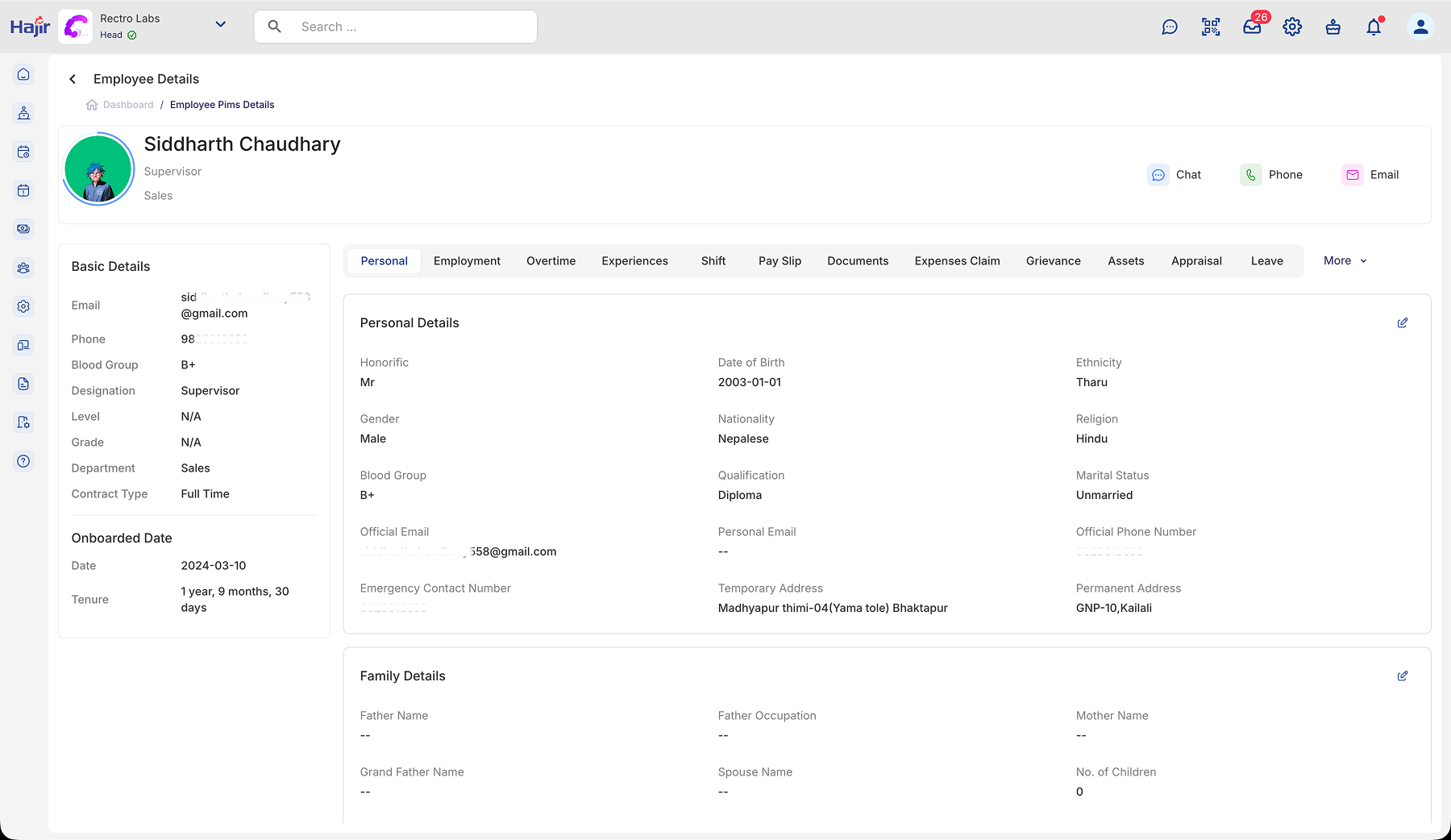Click the QR code scanner icon
Viewport: 1451px width, 840px height.
pos(1211,27)
